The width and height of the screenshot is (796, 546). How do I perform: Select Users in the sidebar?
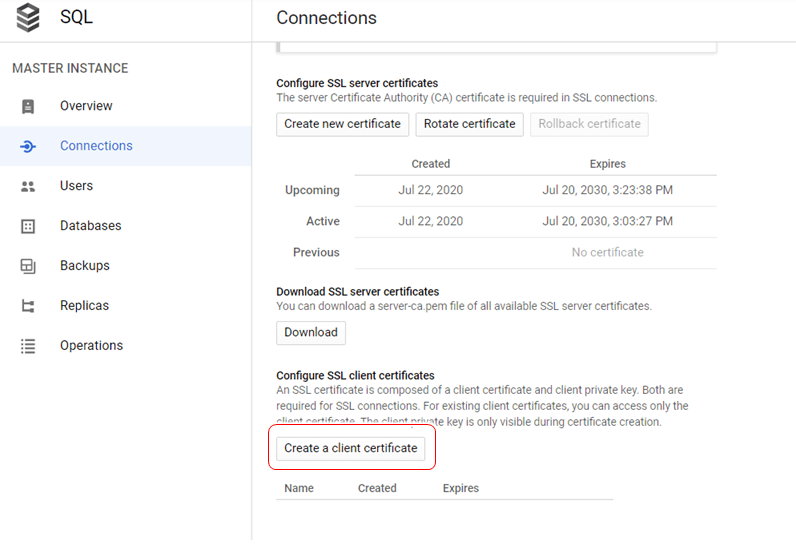pyautogui.click(x=76, y=186)
